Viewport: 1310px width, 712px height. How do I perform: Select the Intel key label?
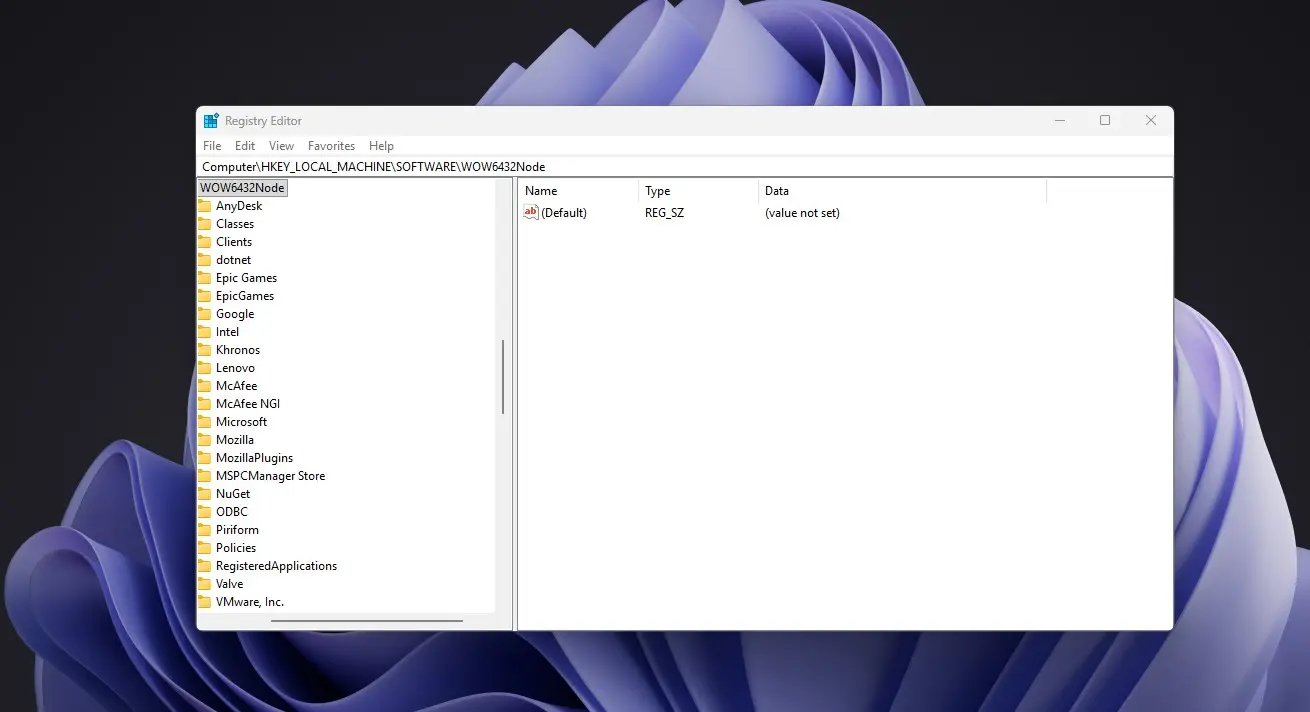point(227,332)
